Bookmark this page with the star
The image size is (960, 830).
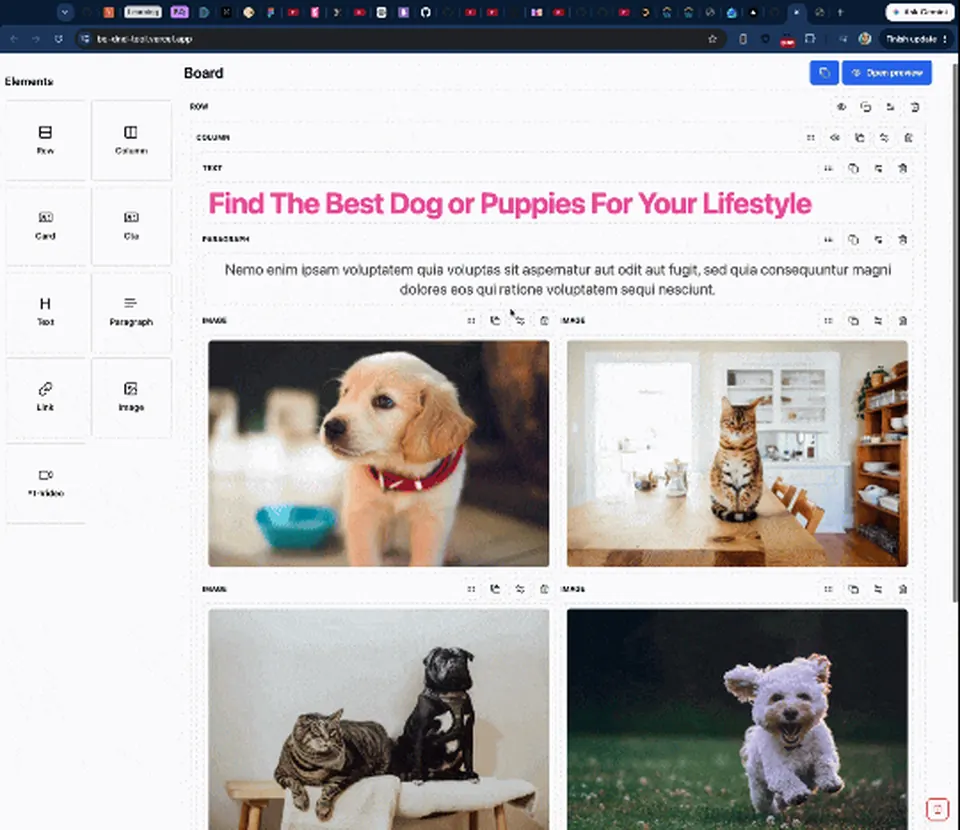click(x=712, y=39)
